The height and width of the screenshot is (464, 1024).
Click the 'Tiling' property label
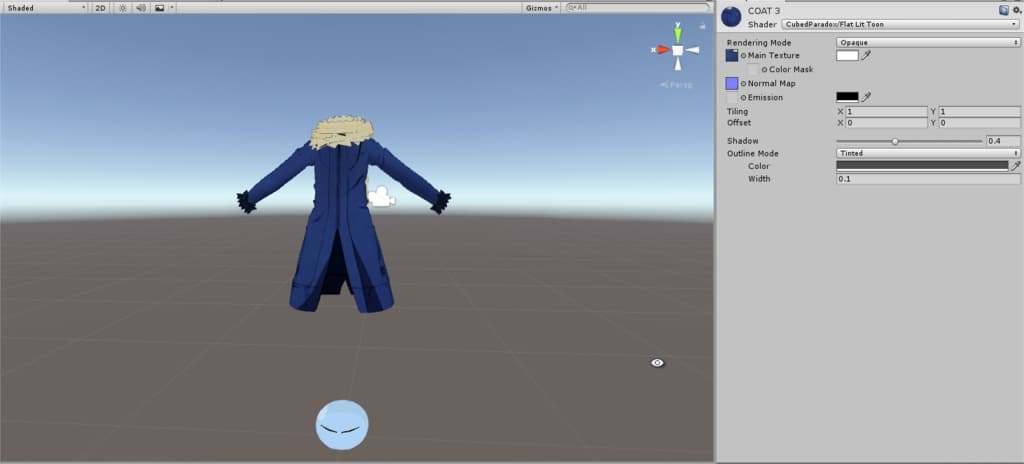pyautogui.click(x=737, y=112)
